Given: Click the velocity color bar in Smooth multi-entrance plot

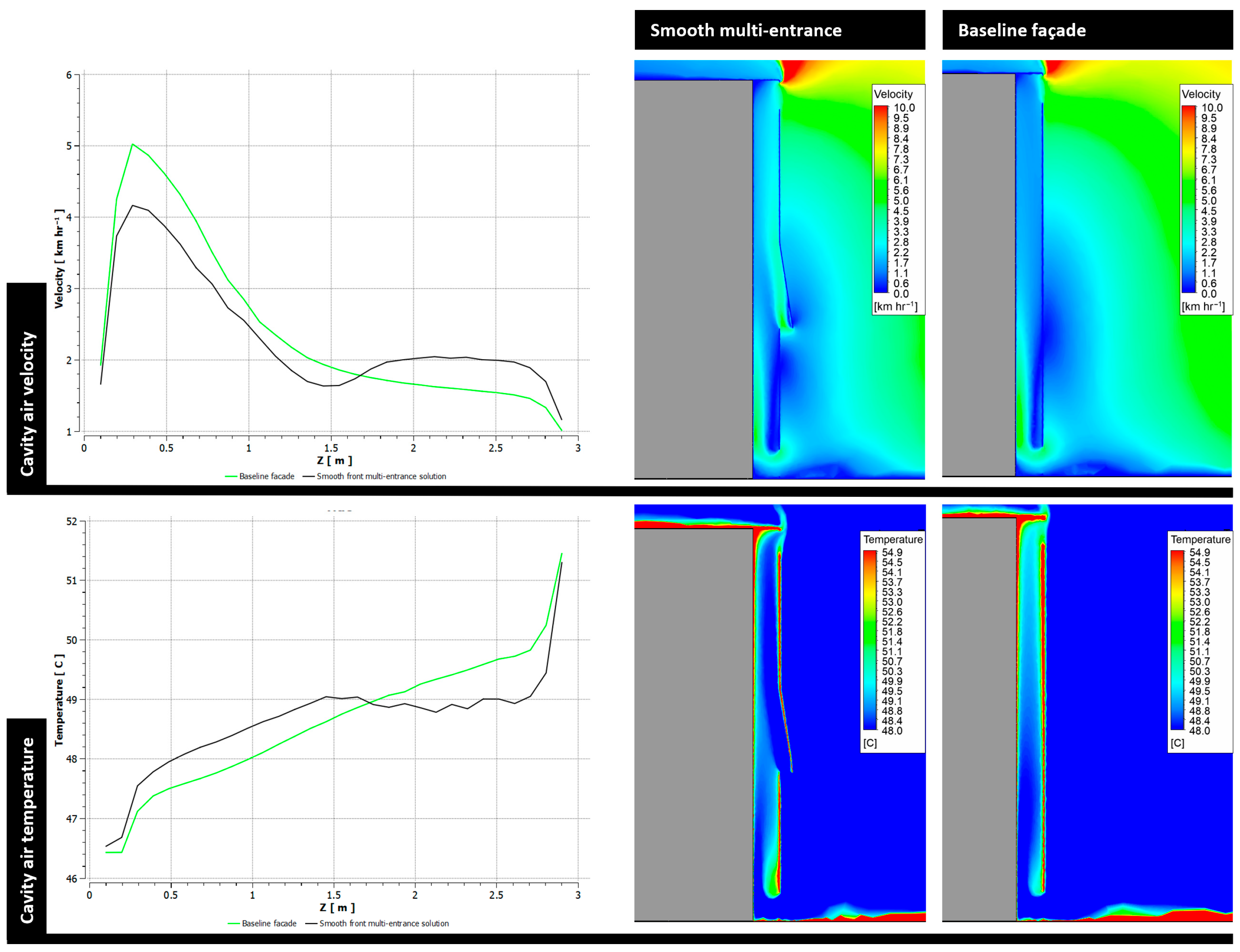Looking at the screenshot, I should click(x=881, y=199).
